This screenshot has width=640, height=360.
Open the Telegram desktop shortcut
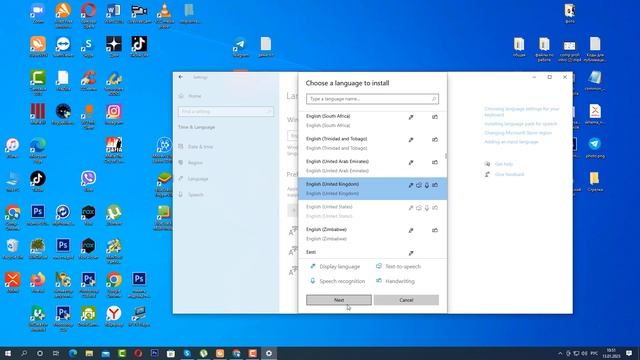tap(240, 47)
